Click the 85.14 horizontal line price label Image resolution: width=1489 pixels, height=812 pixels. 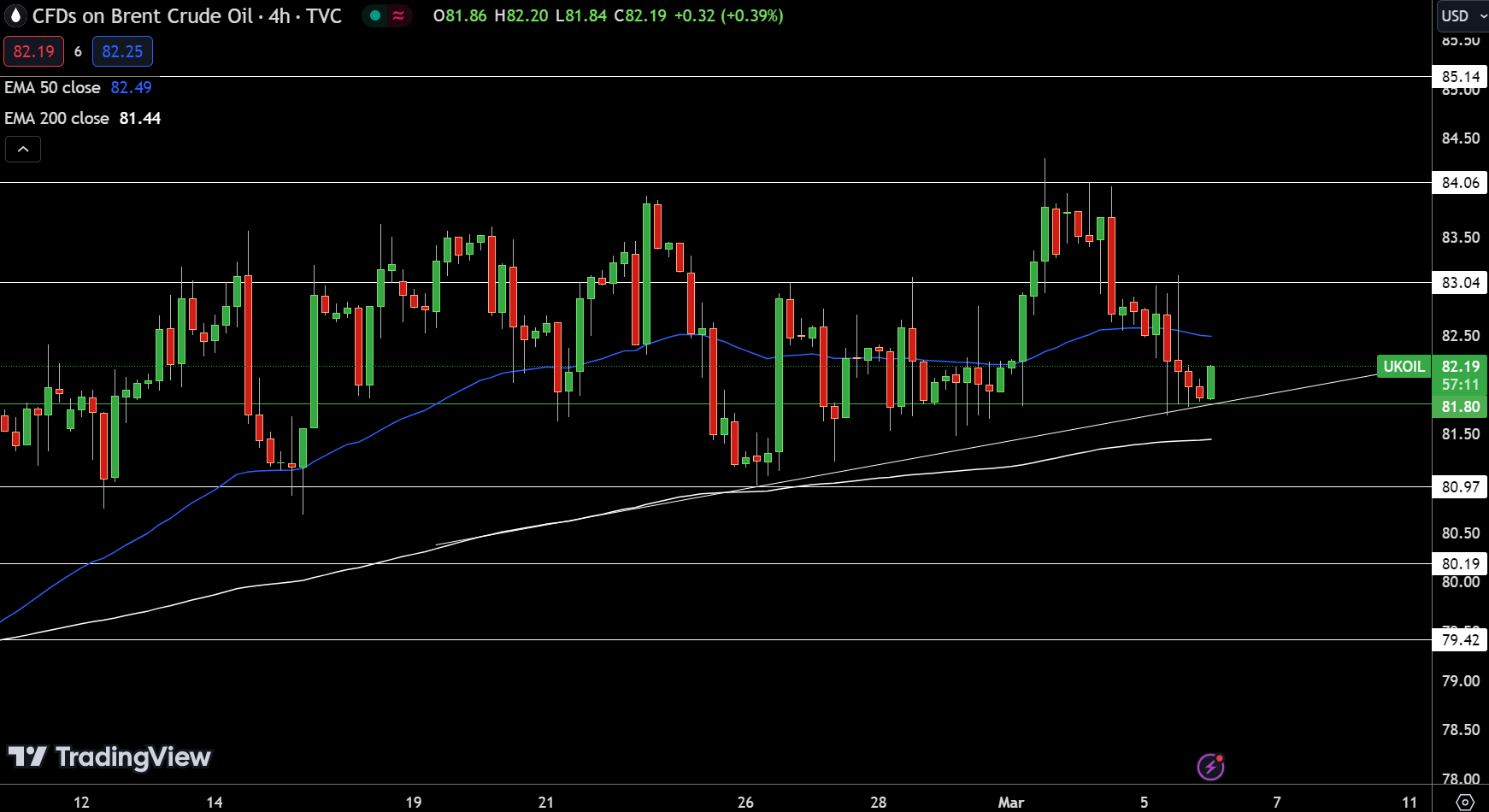point(1460,77)
